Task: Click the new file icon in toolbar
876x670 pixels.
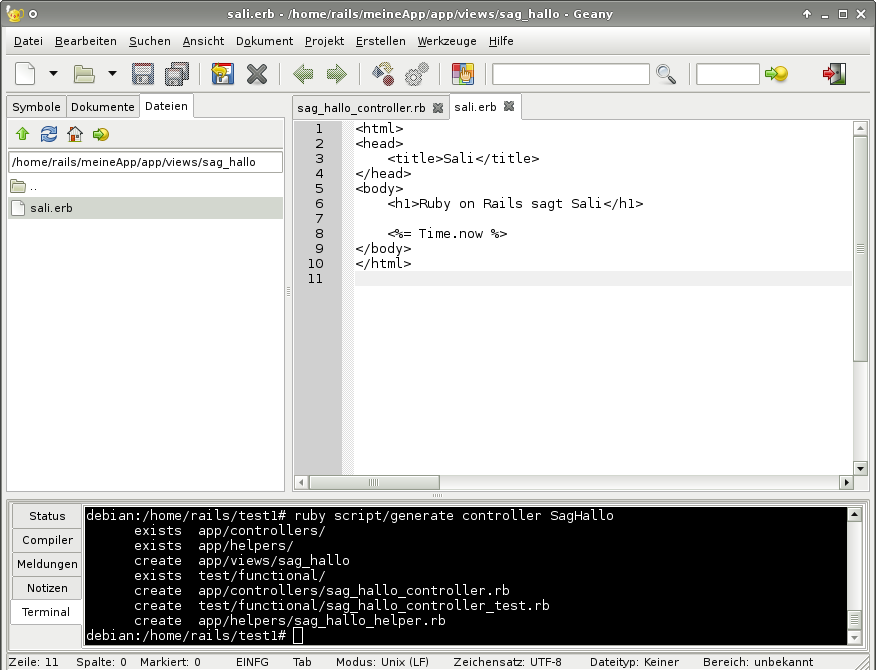Action: pos(26,74)
